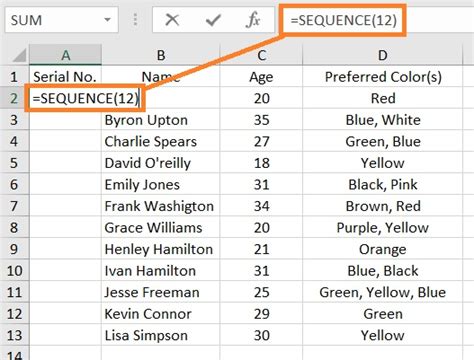Open Insert Function fx dialog
474x360 pixels.
pos(253,20)
